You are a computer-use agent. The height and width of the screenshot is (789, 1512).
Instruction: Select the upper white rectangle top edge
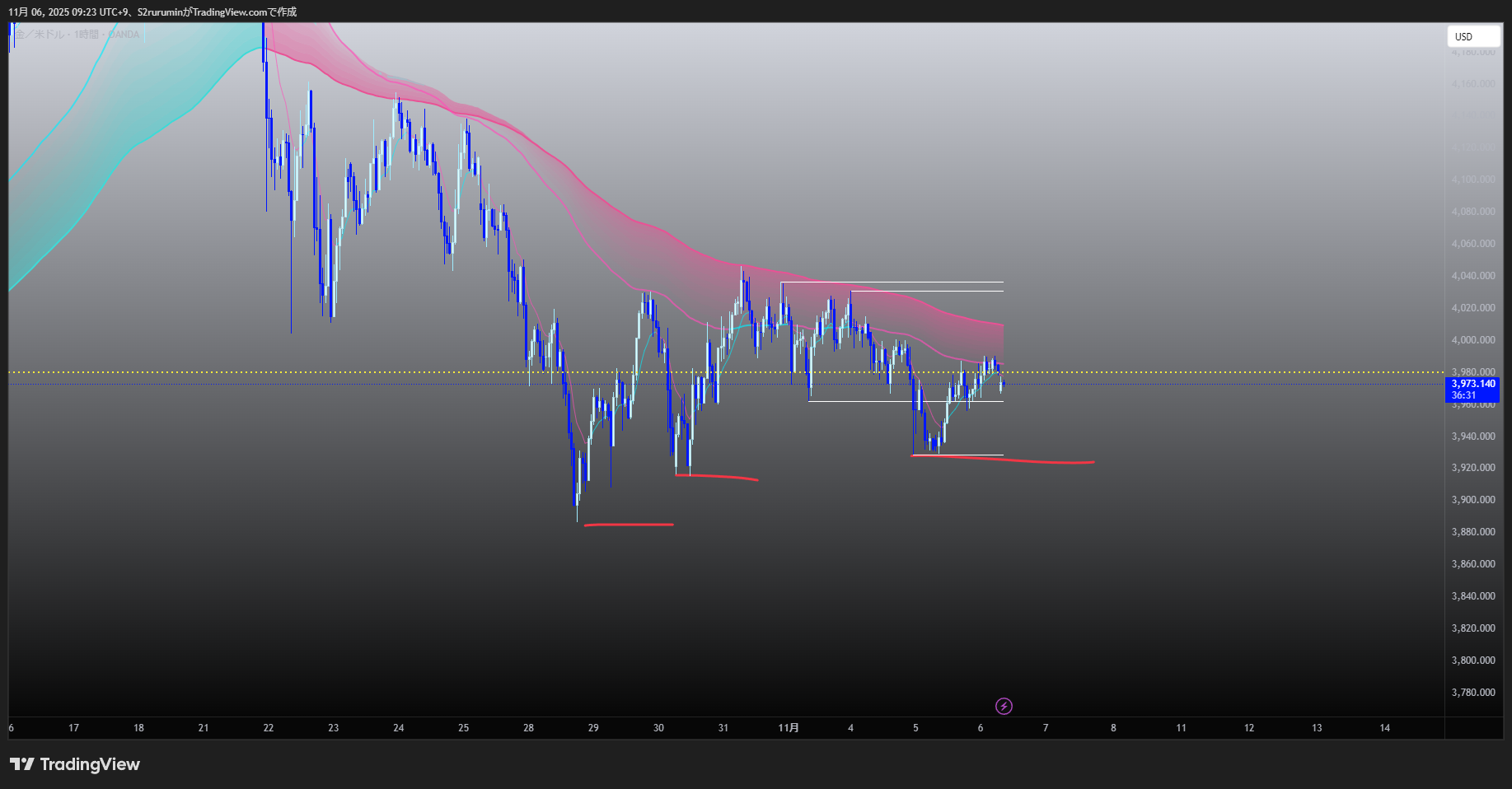point(892,282)
